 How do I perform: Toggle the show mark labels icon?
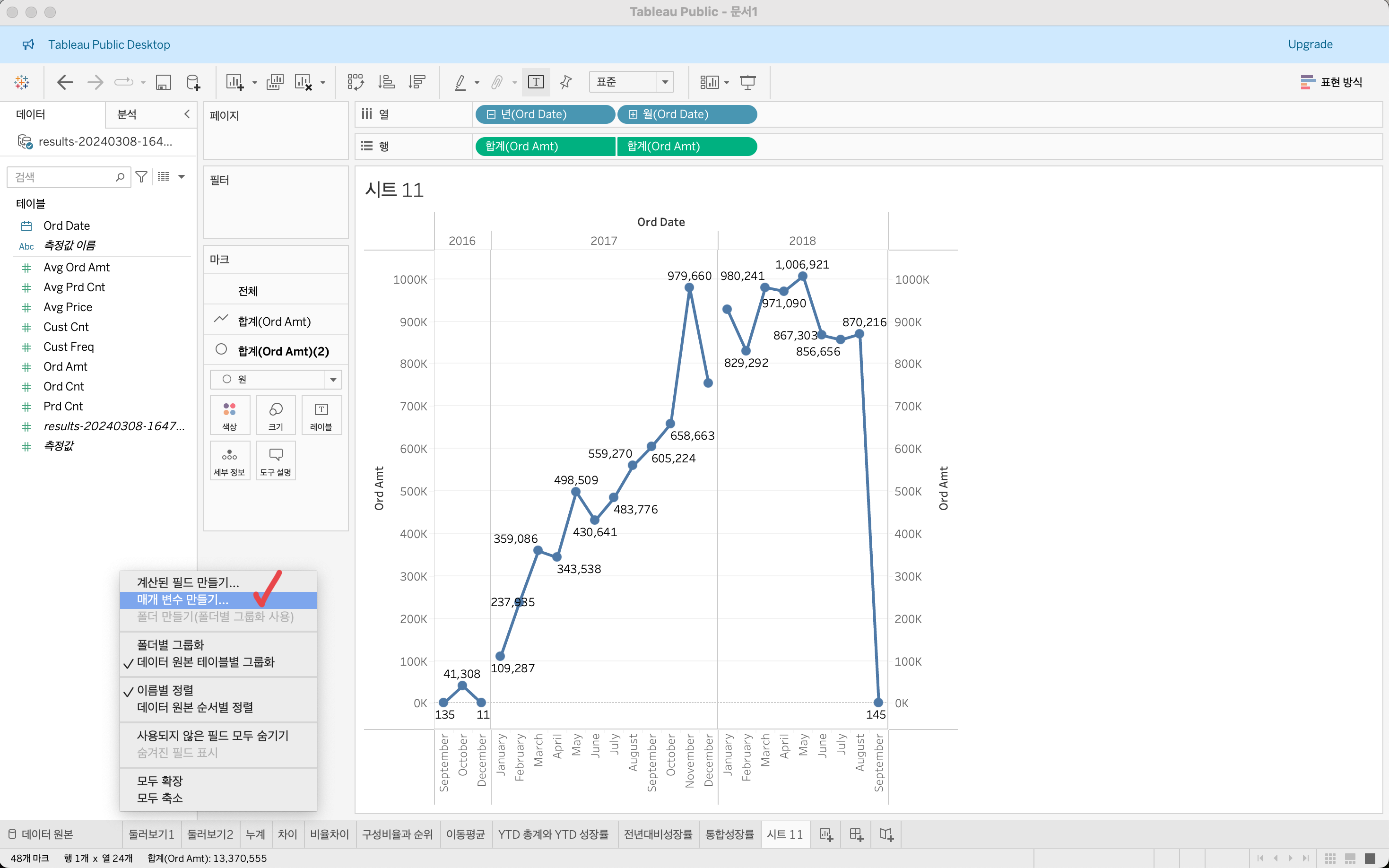pos(536,82)
